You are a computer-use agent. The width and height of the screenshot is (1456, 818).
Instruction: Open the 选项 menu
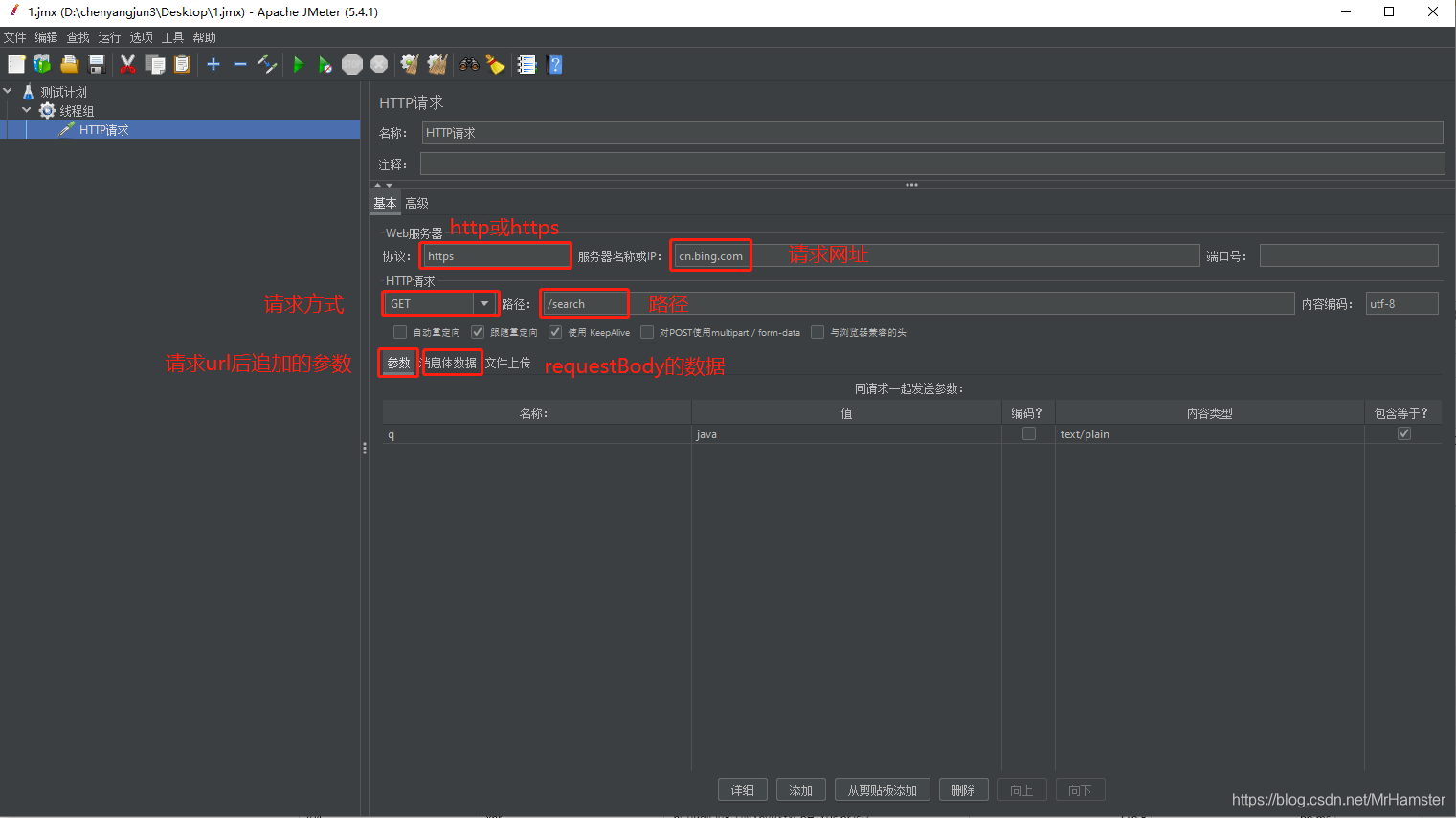click(141, 37)
